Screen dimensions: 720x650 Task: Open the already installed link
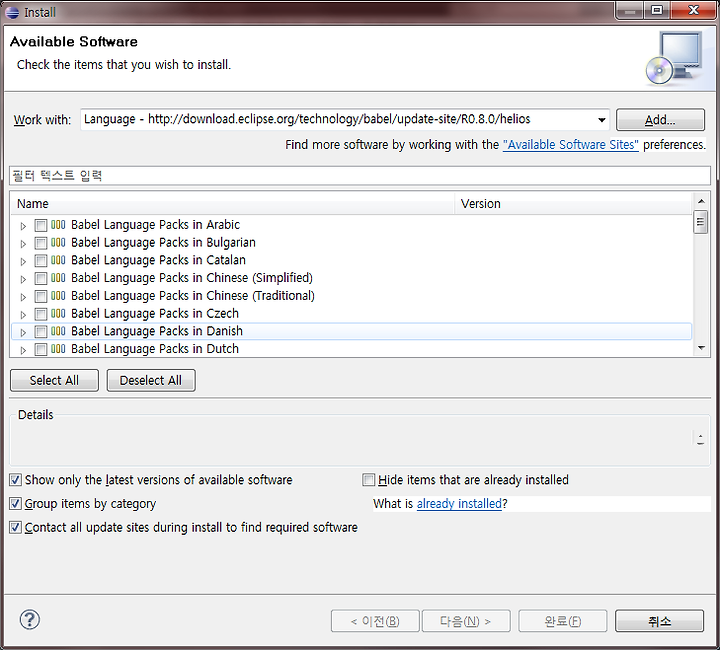tap(459, 504)
